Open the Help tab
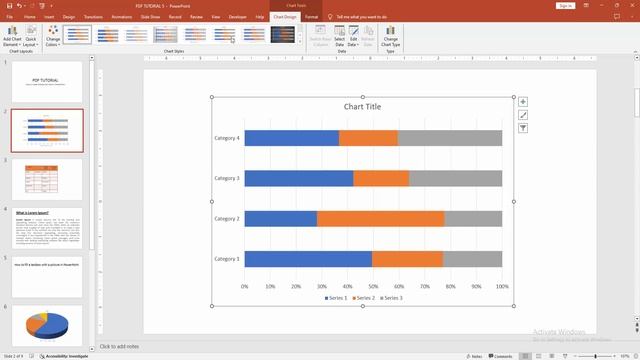 coord(260,17)
